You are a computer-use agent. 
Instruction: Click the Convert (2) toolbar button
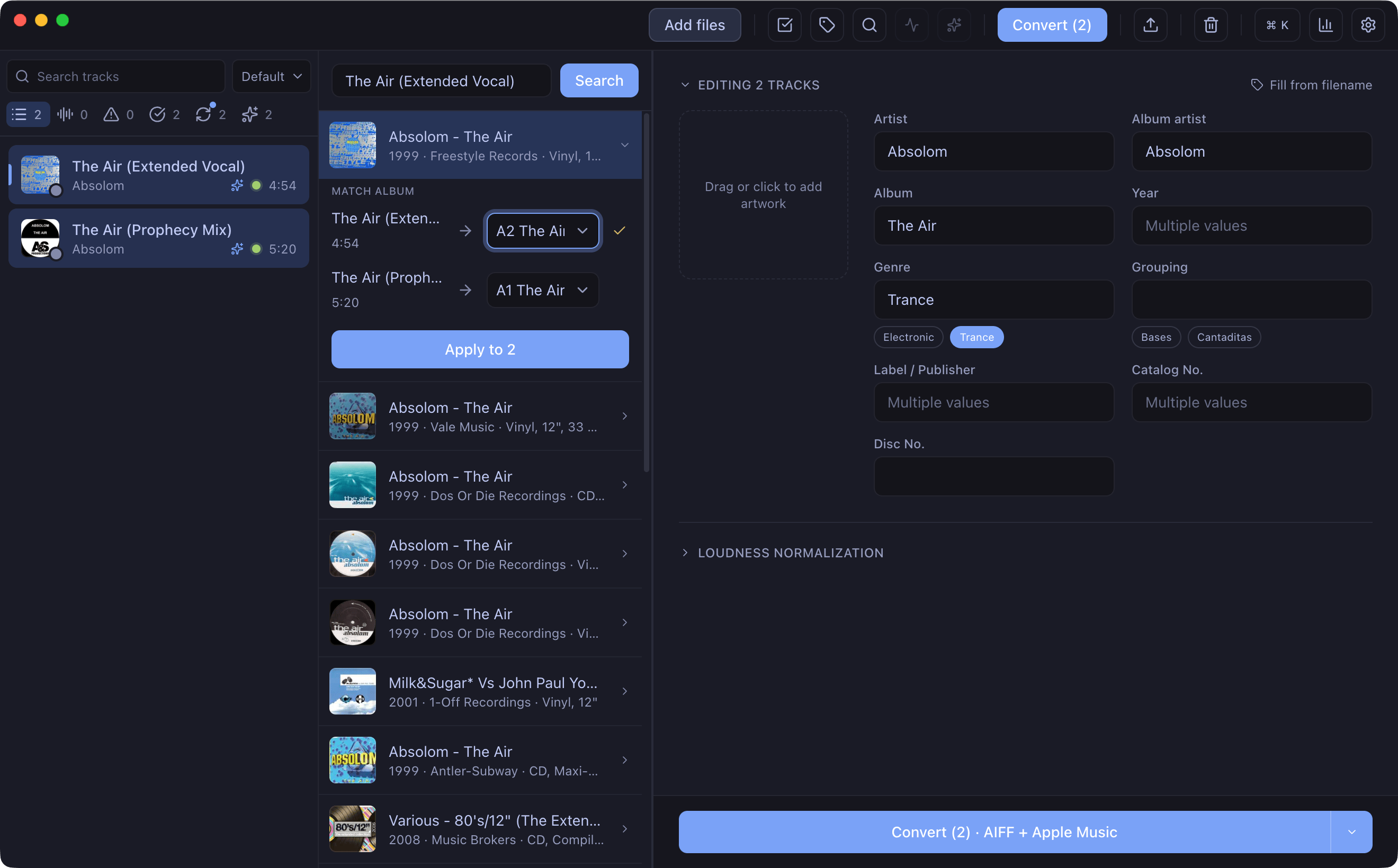(x=1052, y=25)
